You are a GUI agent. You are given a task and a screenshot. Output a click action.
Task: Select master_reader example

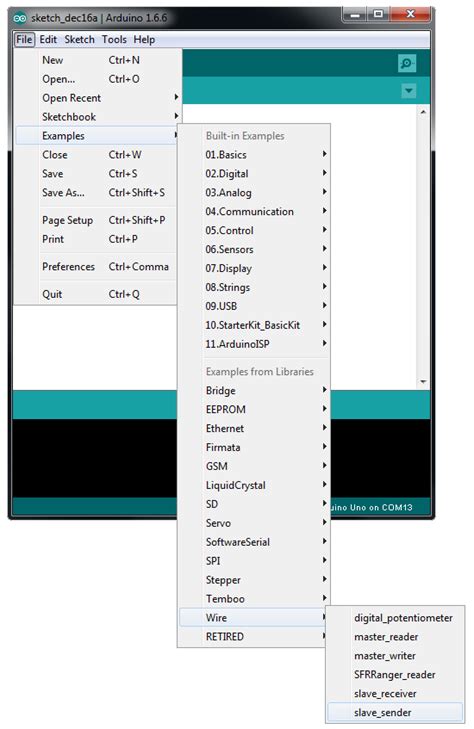395,637
